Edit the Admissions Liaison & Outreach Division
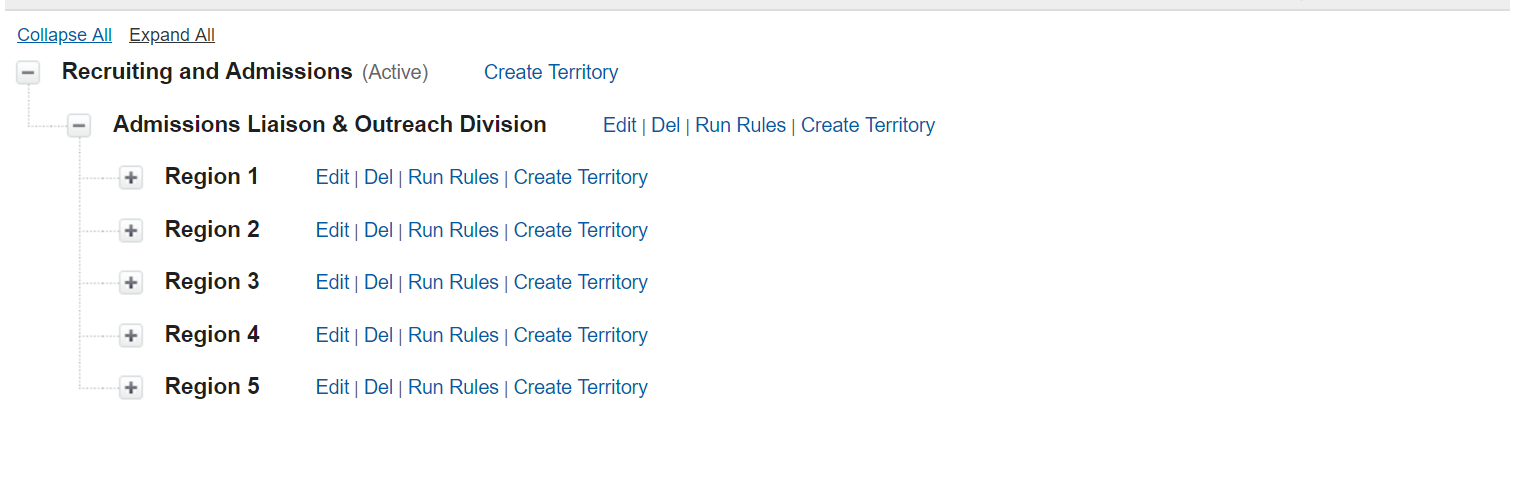 click(619, 125)
